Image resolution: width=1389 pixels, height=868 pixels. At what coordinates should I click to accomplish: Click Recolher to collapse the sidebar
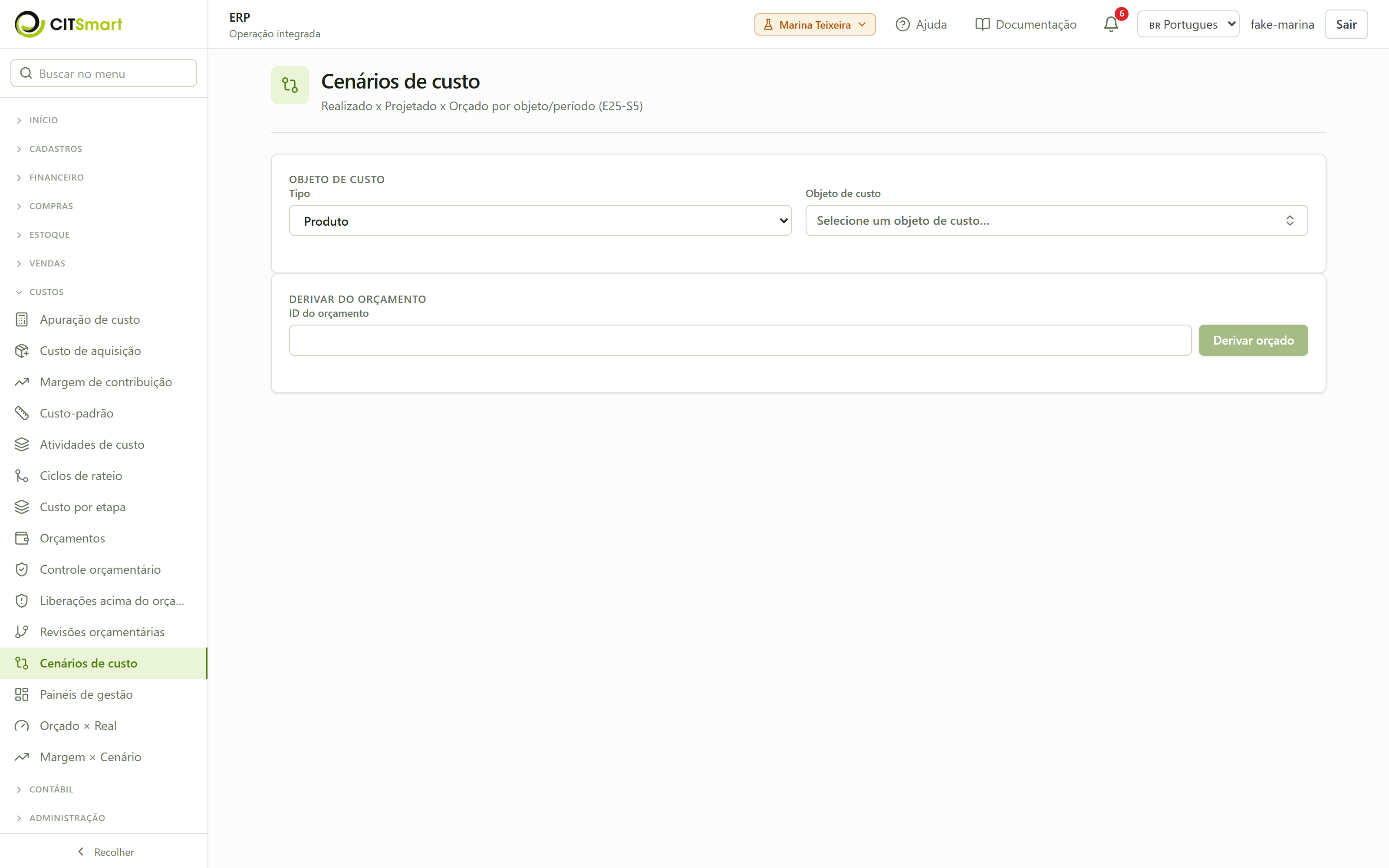click(105, 852)
